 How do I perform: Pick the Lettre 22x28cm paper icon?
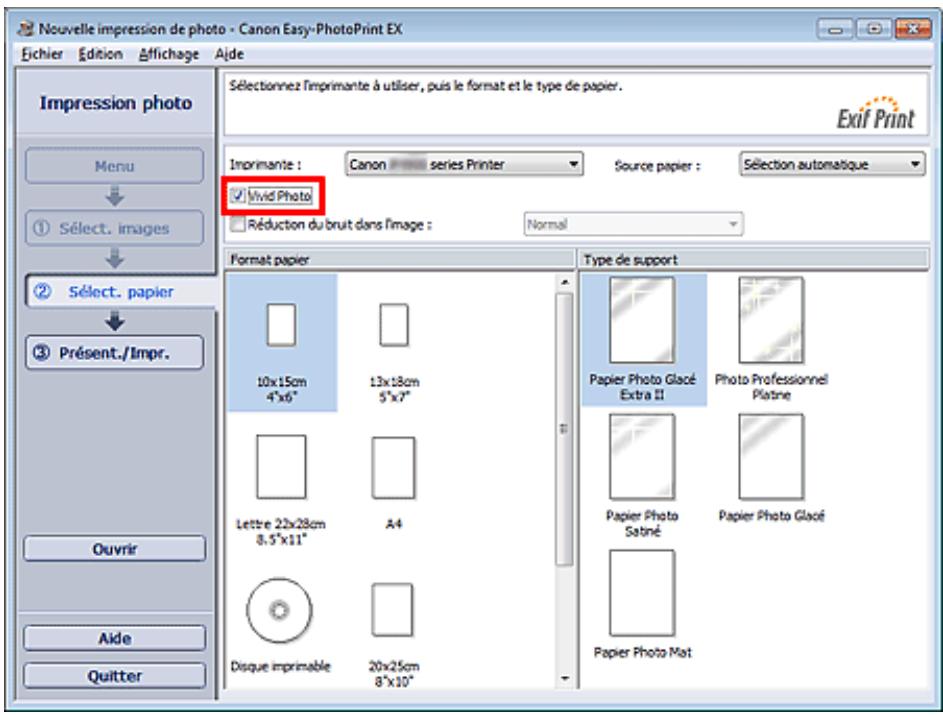coord(281,467)
